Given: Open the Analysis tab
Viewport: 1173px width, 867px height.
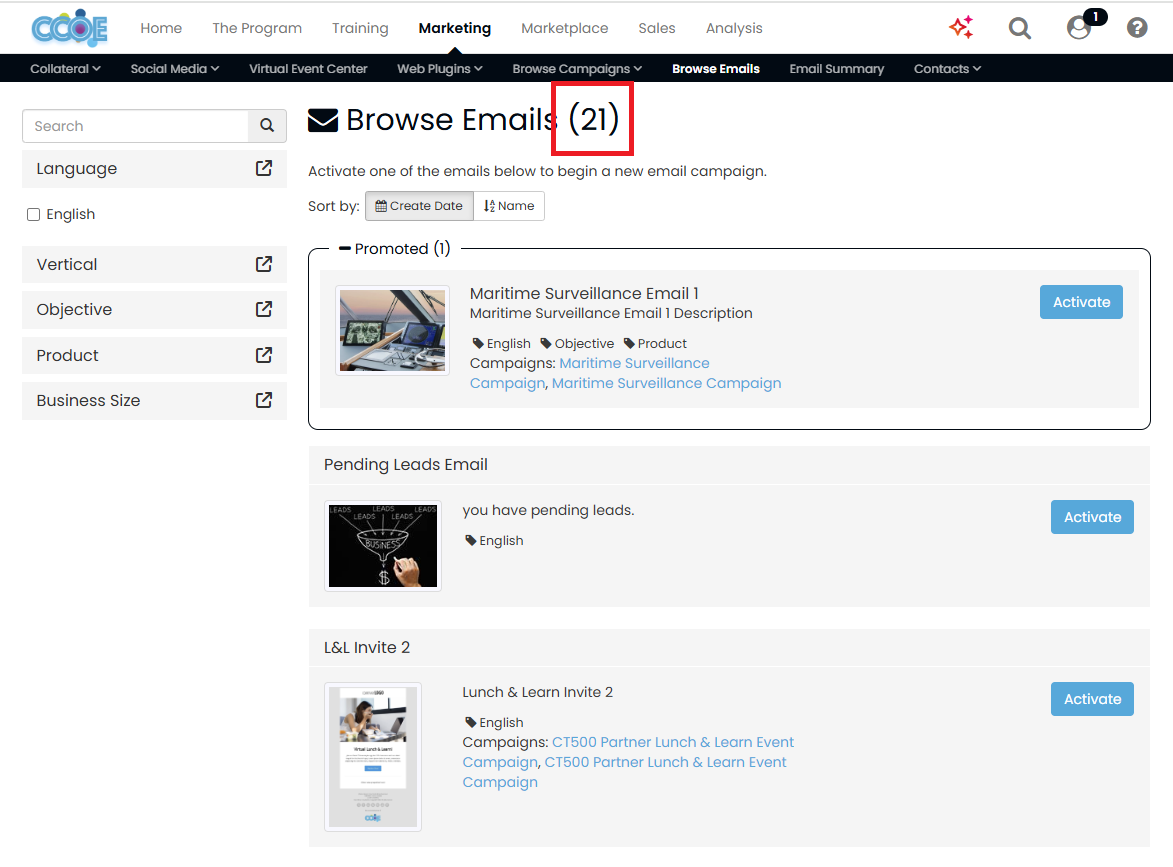Looking at the screenshot, I should coord(735,28).
